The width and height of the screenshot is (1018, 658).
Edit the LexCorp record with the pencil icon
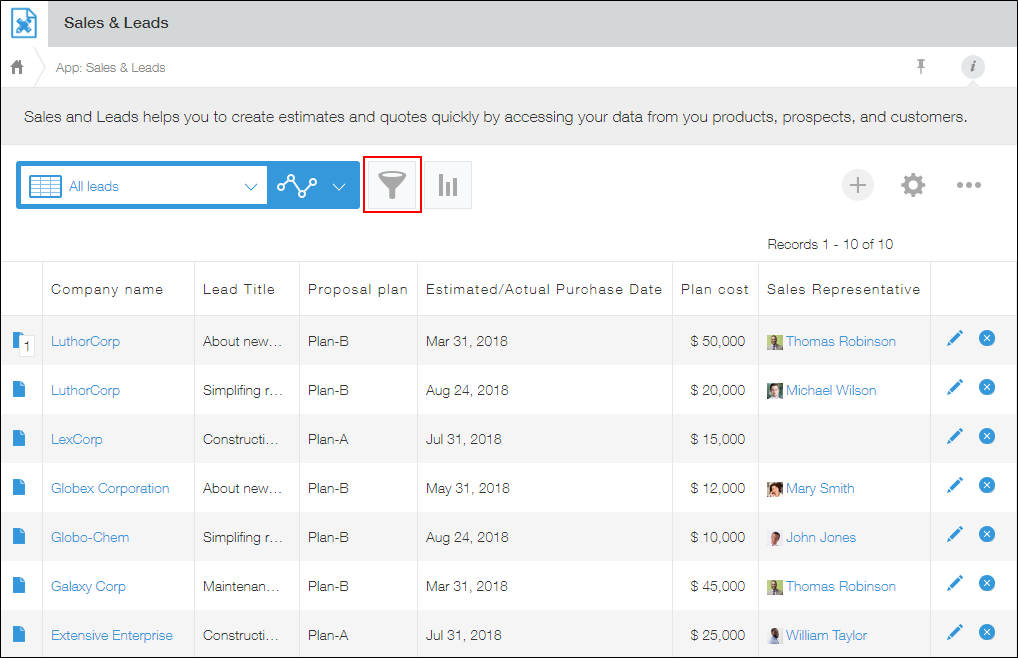pyautogui.click(x=954, y=436)
